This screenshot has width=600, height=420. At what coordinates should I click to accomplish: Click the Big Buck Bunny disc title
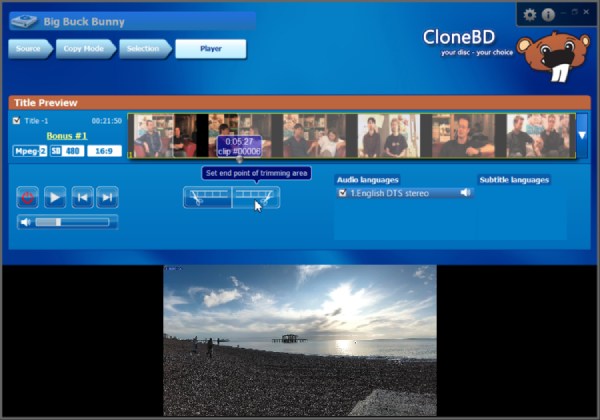(84, 22)
